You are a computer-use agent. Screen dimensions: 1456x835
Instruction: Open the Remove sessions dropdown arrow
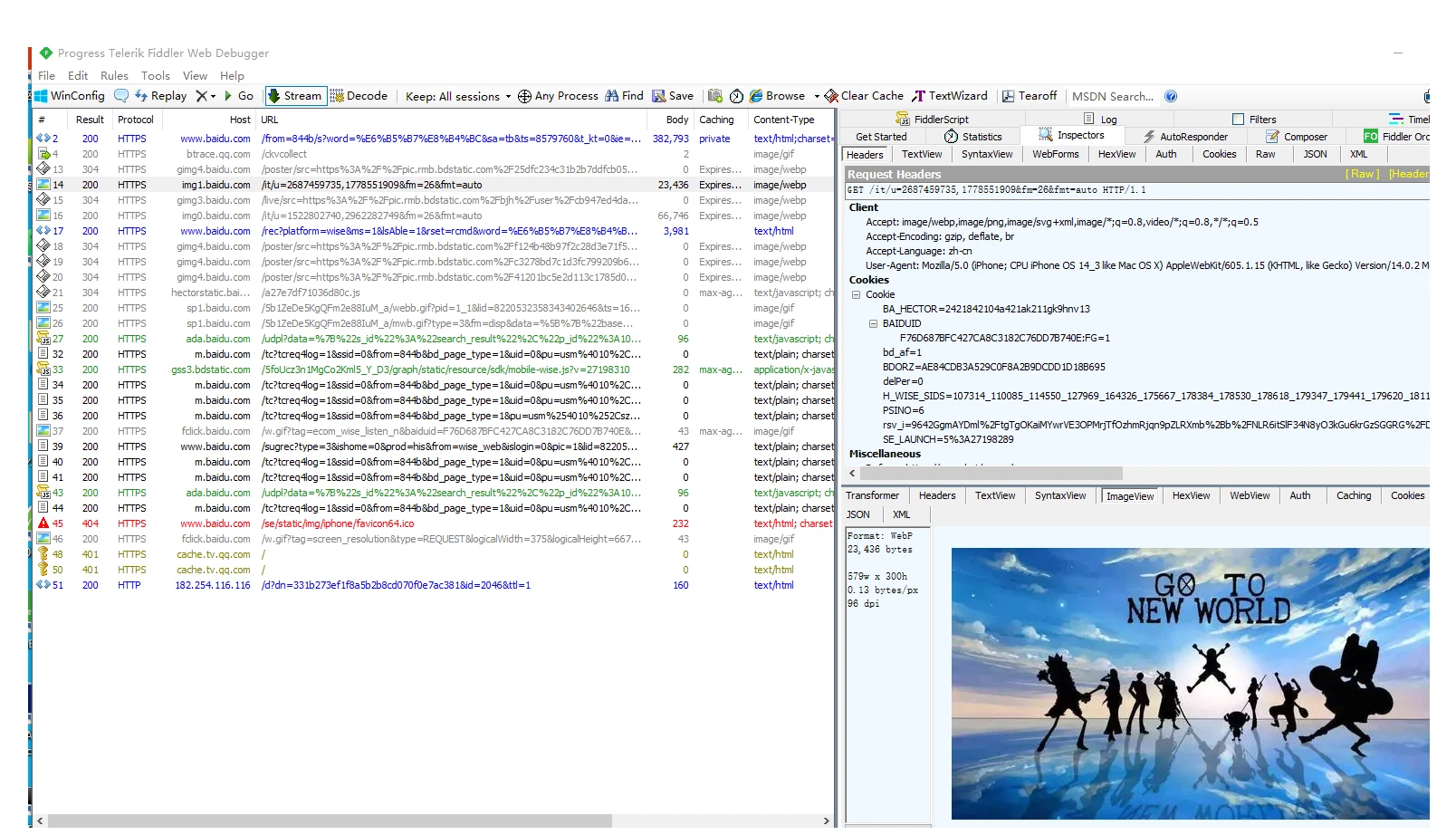pyautogui.click(x=214, y=96)
